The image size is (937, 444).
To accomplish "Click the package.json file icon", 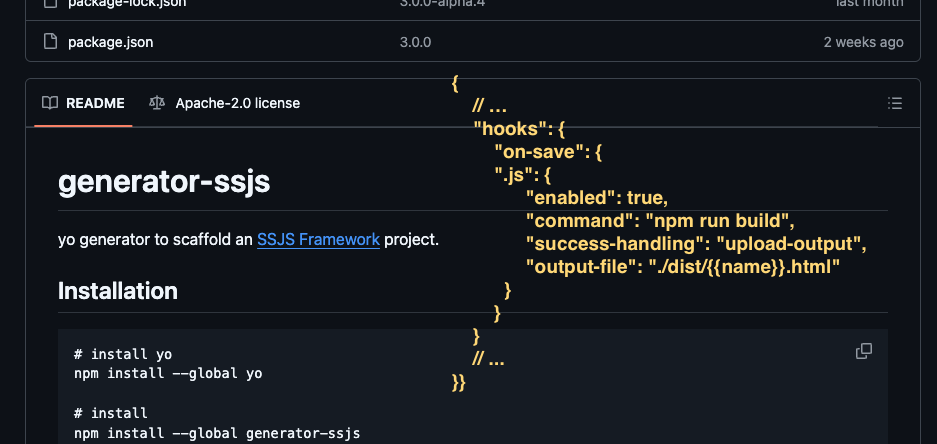I will (x=51, y=42).
